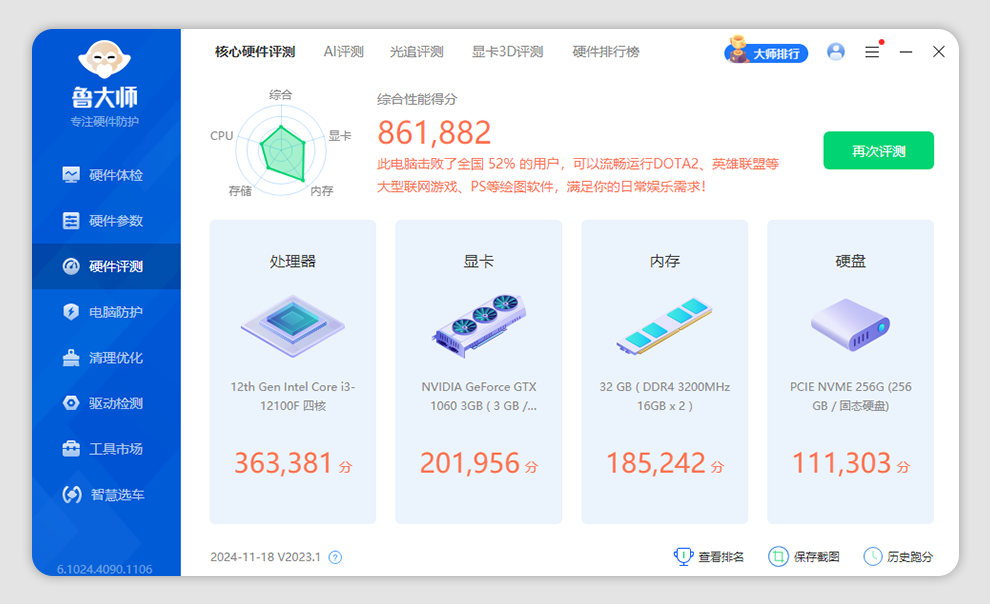Click the 大师排行 badge button
Image resolution: width=990 pixels, height=604 pixels.
point(766,53)
